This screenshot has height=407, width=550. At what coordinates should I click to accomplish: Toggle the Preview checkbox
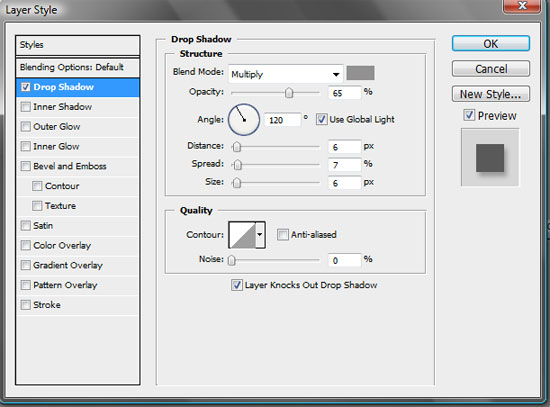tap(469, 115)
